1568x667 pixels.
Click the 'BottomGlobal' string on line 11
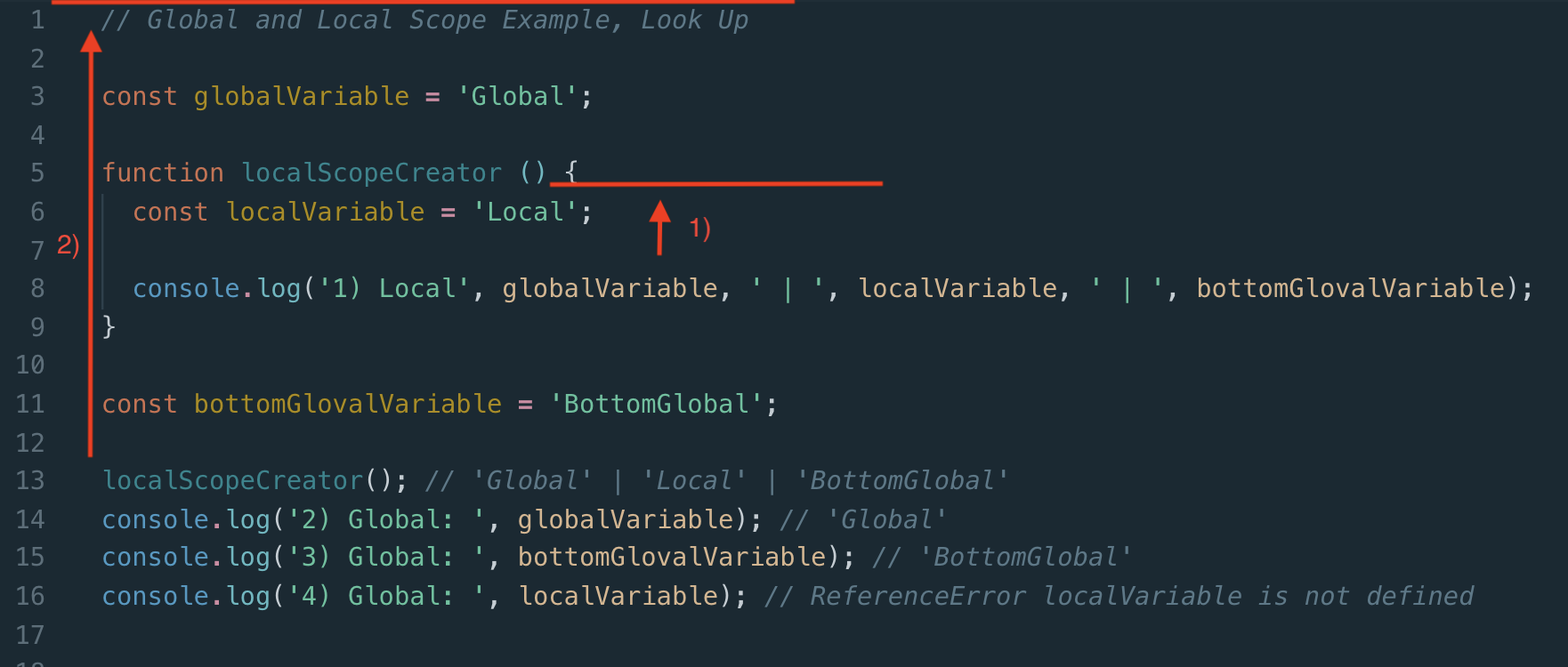tap(657, 404)
